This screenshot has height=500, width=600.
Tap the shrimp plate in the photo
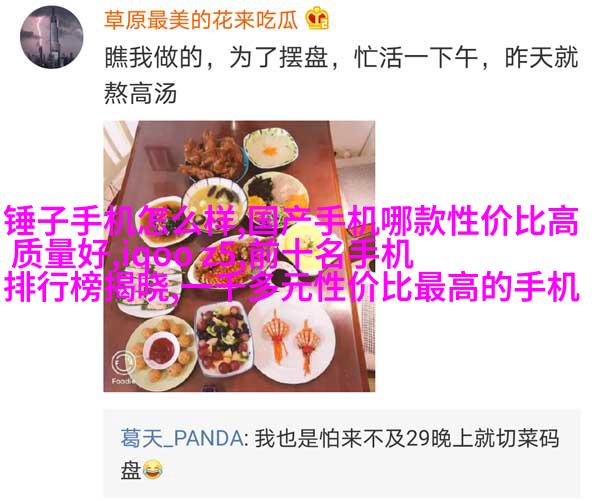pos(293,342)
